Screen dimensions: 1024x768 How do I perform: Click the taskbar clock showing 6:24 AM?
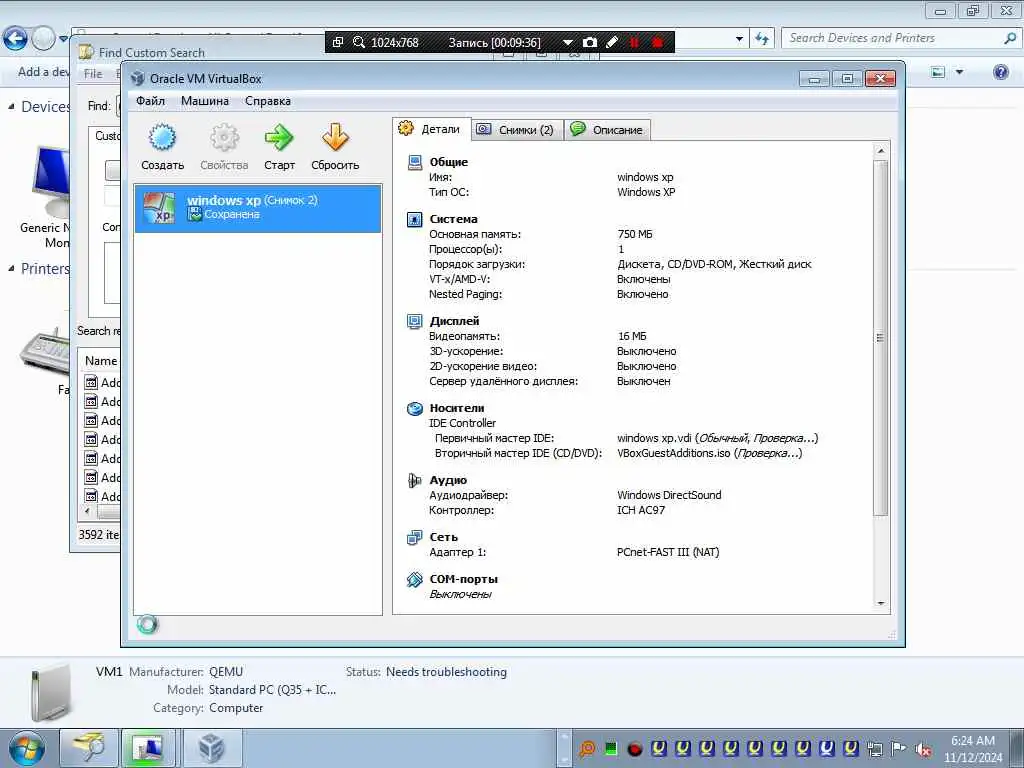(972, 749)
